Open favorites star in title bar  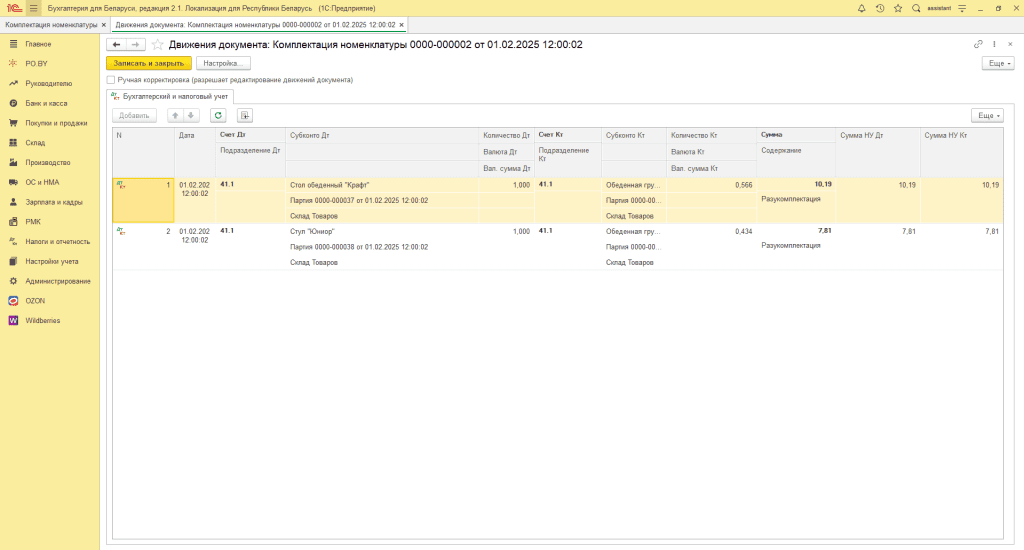click(898, 8)
